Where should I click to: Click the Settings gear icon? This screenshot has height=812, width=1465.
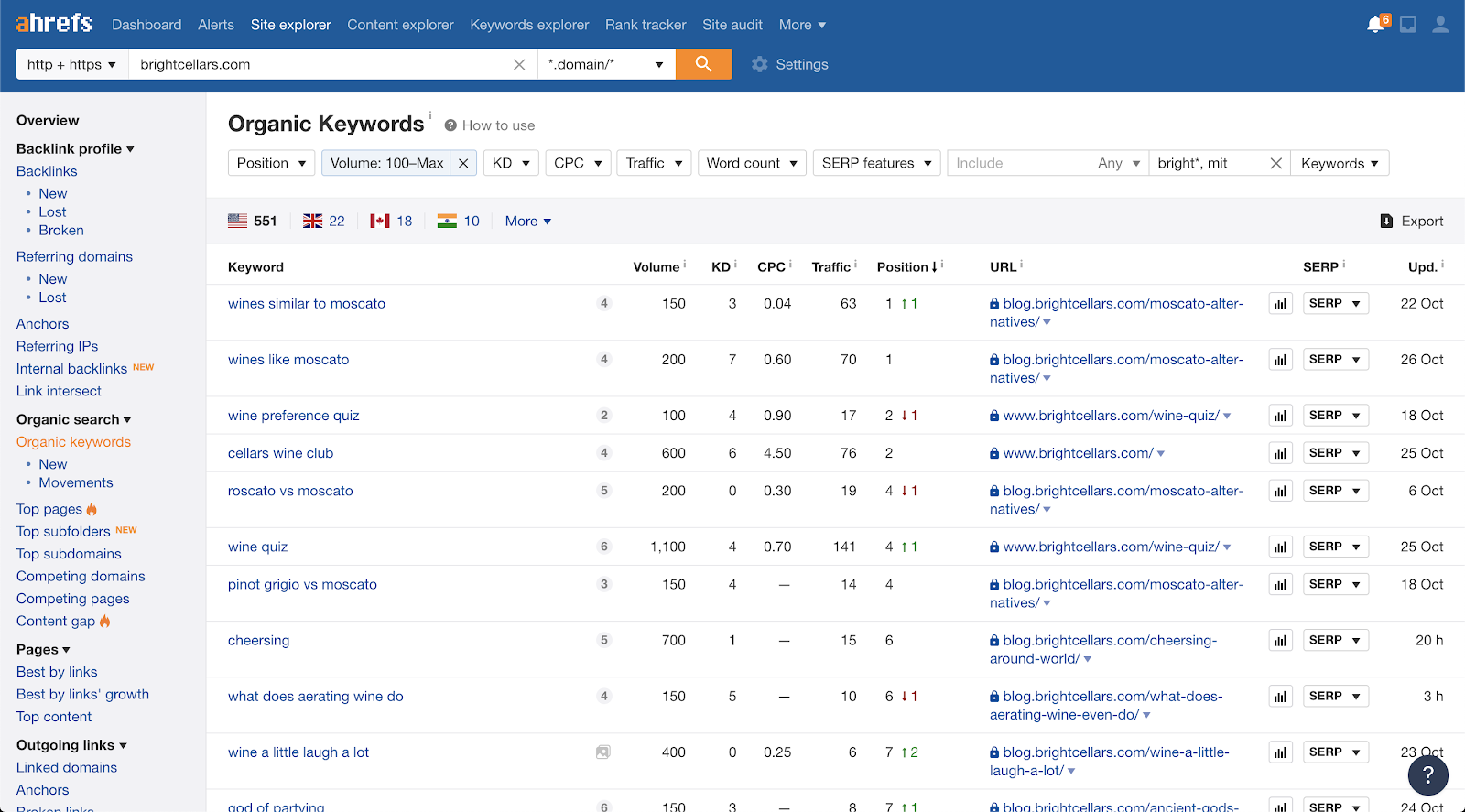pos(759,64)
